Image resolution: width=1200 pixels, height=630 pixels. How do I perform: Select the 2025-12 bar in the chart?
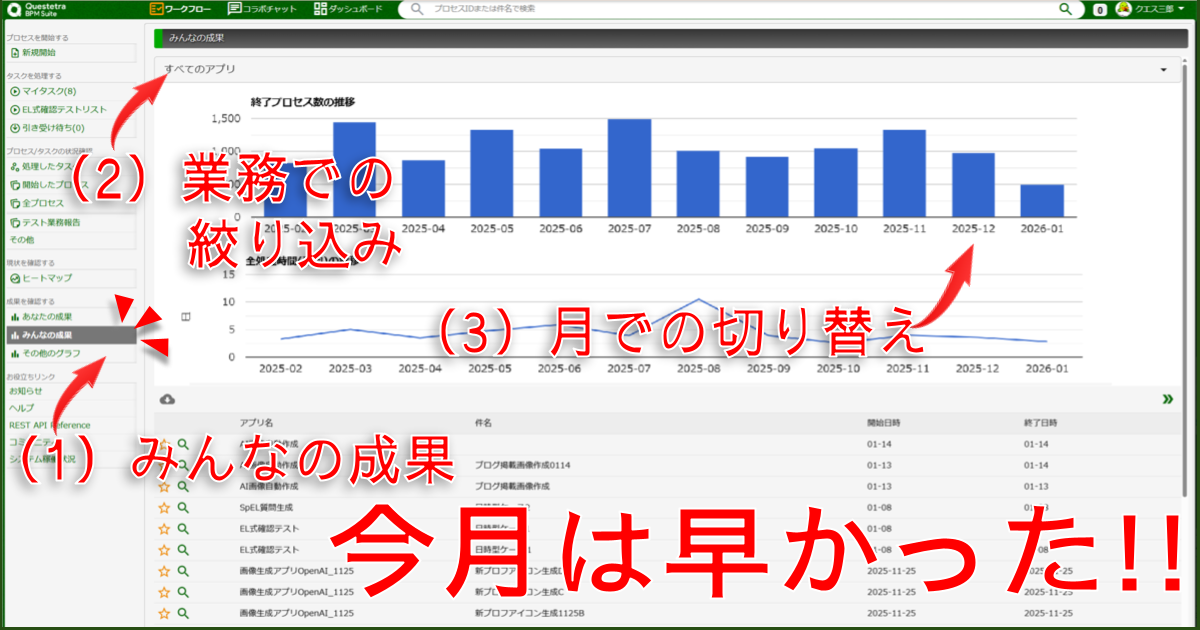pos(973,185)
